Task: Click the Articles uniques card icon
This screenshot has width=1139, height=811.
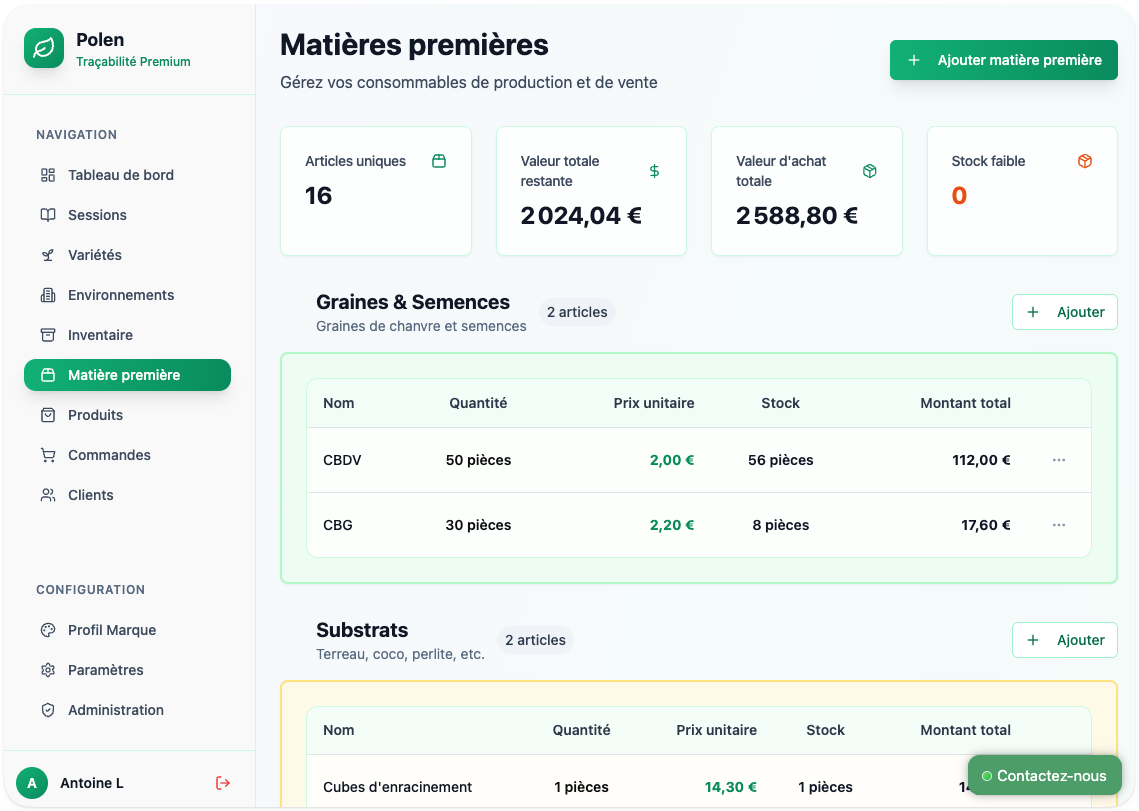Action: (x=439, y=161)
